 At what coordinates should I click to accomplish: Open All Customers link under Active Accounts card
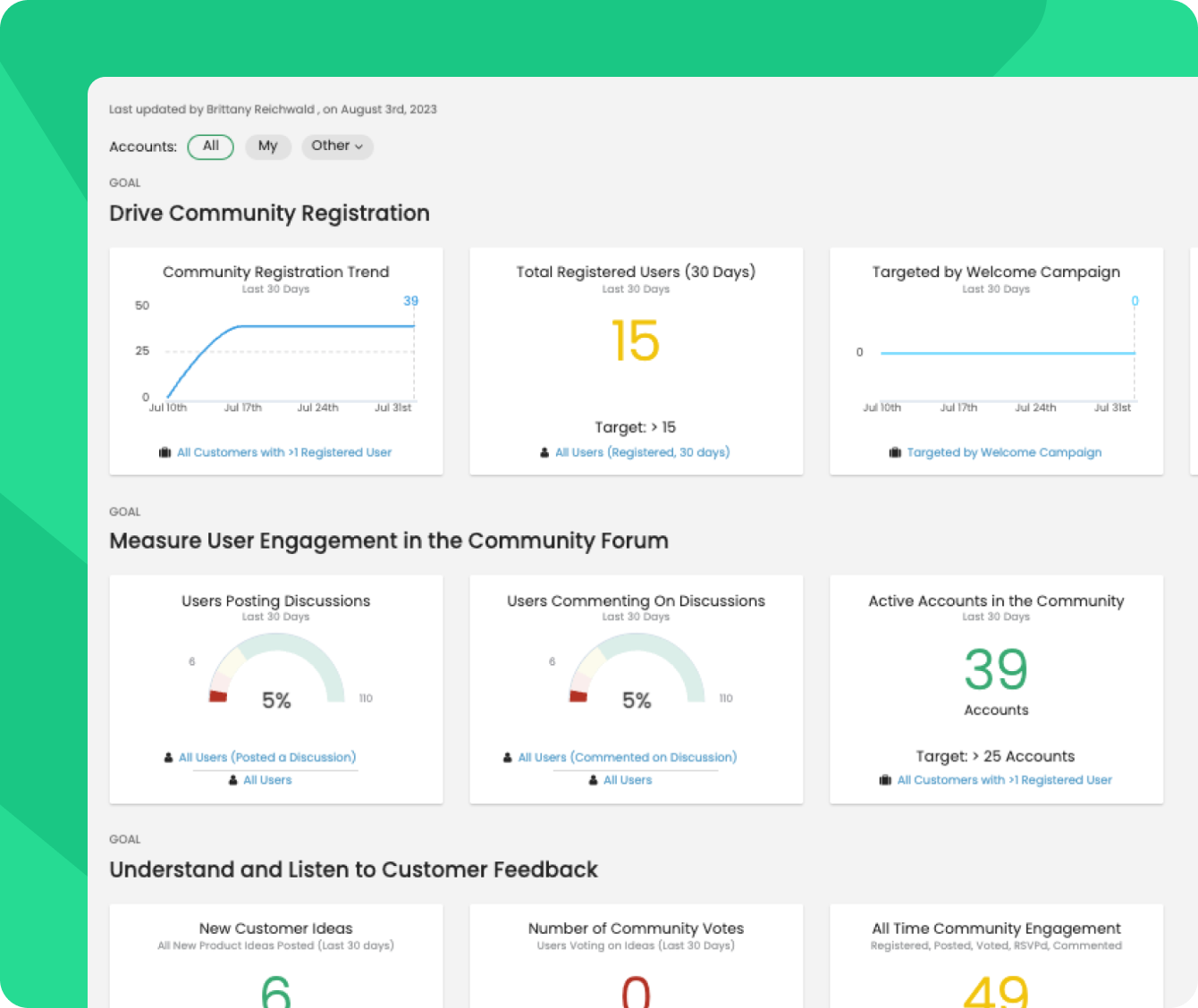click(x=1005, y=780)
